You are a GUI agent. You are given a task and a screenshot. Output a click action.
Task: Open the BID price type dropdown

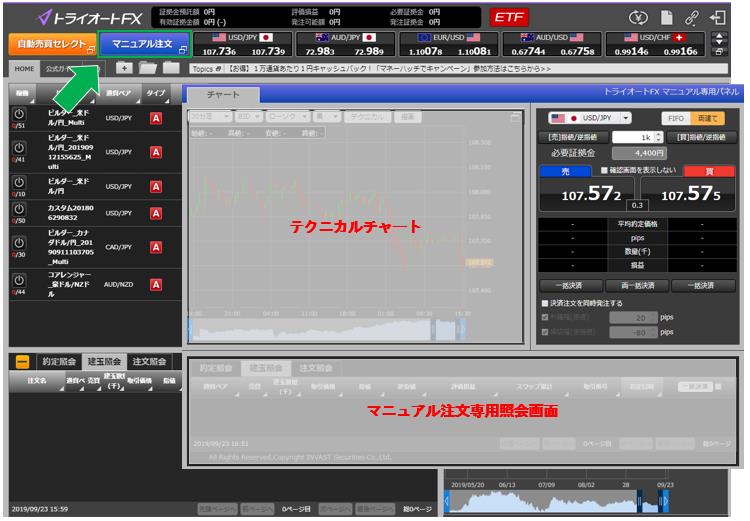tap(249, 116)
